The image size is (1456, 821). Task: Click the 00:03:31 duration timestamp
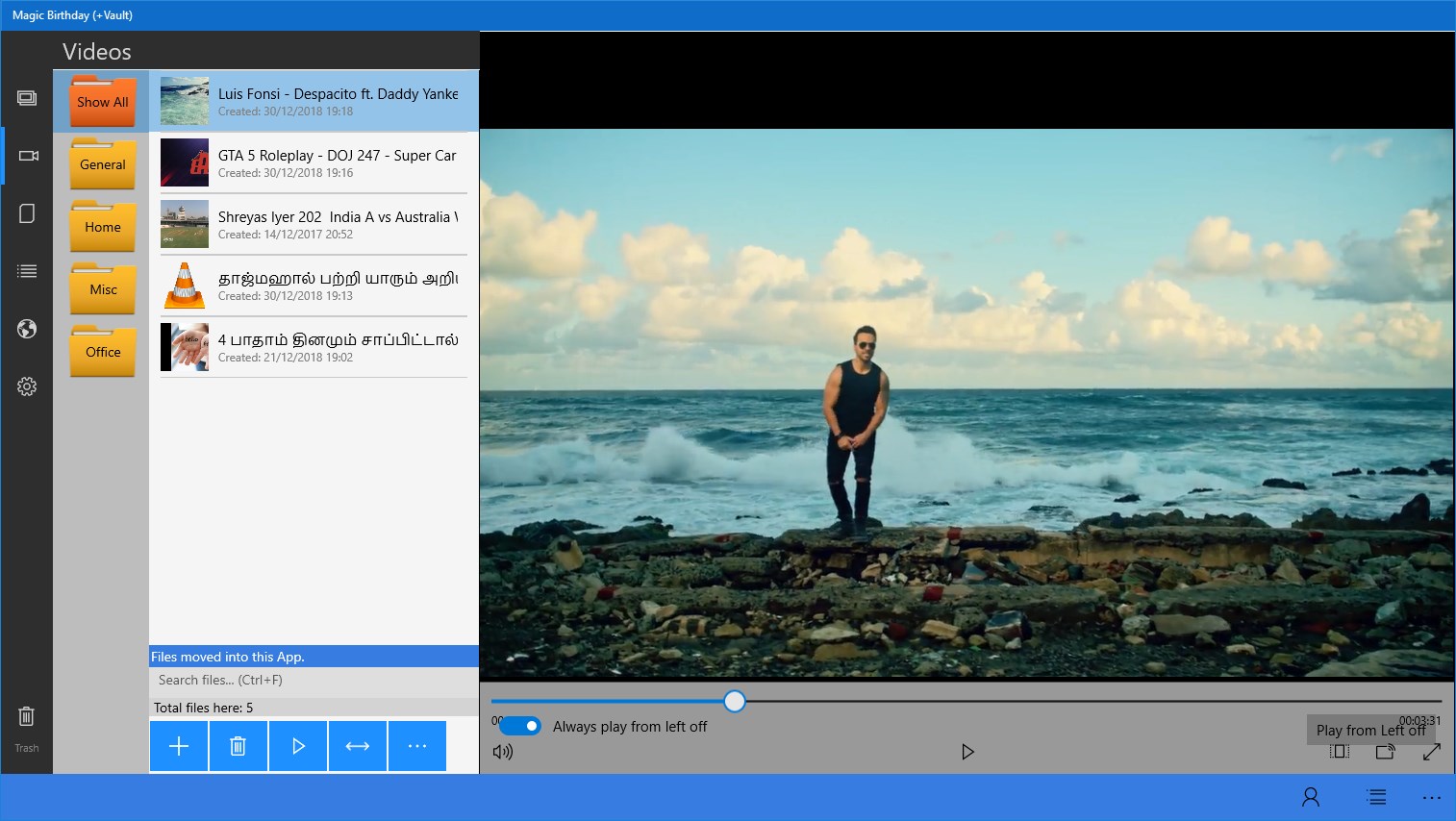click(1419, 720)
